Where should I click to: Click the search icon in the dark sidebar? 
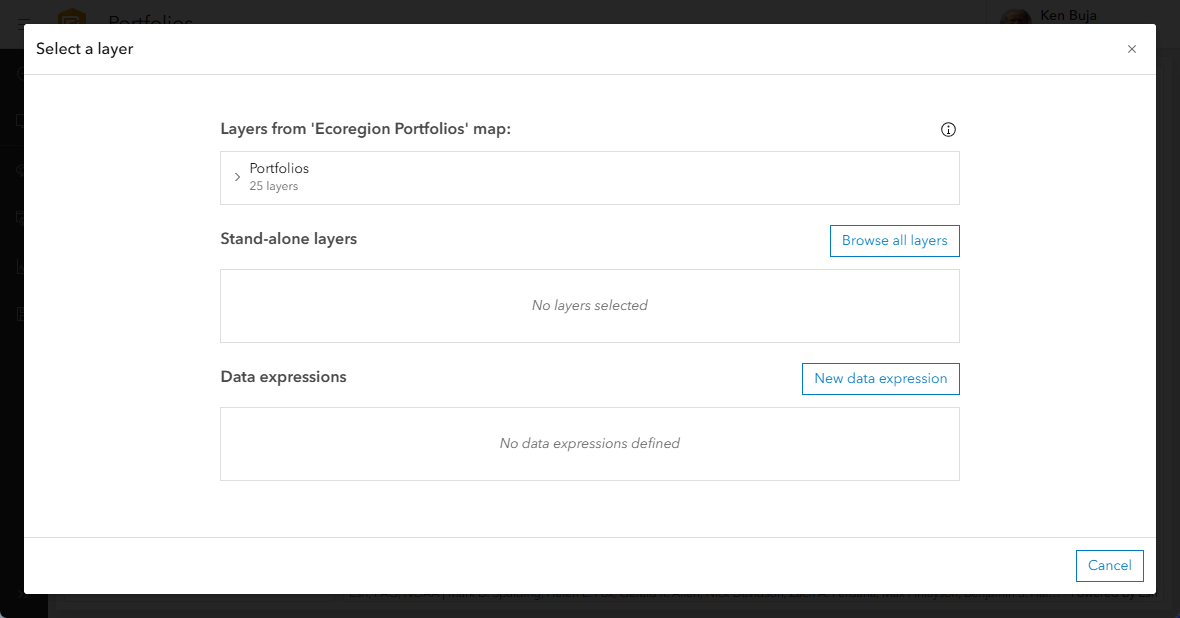tap(20, 170)
